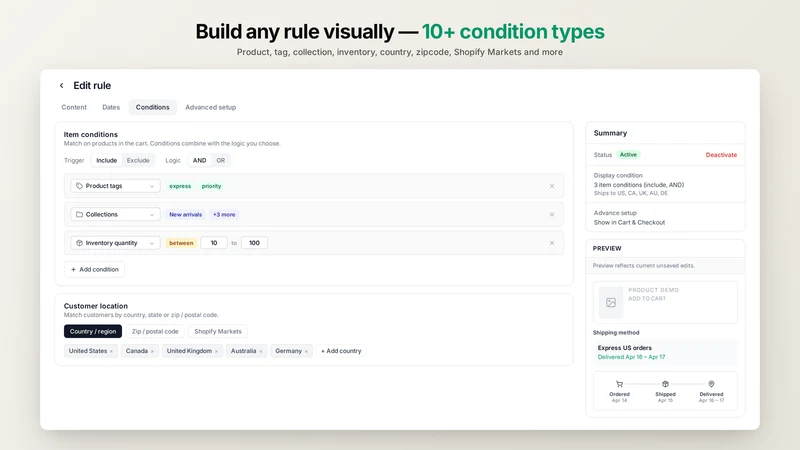The width and height of the screenshot is (800, 450).
Task: Go back using the arrow beside Edit rule
Action: click(61, 86)
